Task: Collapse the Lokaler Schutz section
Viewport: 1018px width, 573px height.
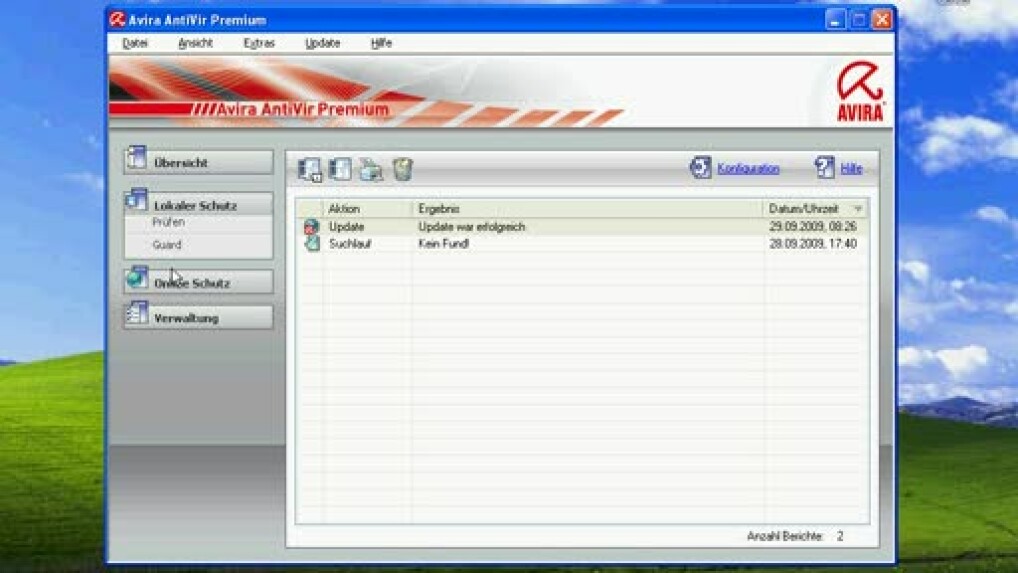Action: tap(198, 204)
